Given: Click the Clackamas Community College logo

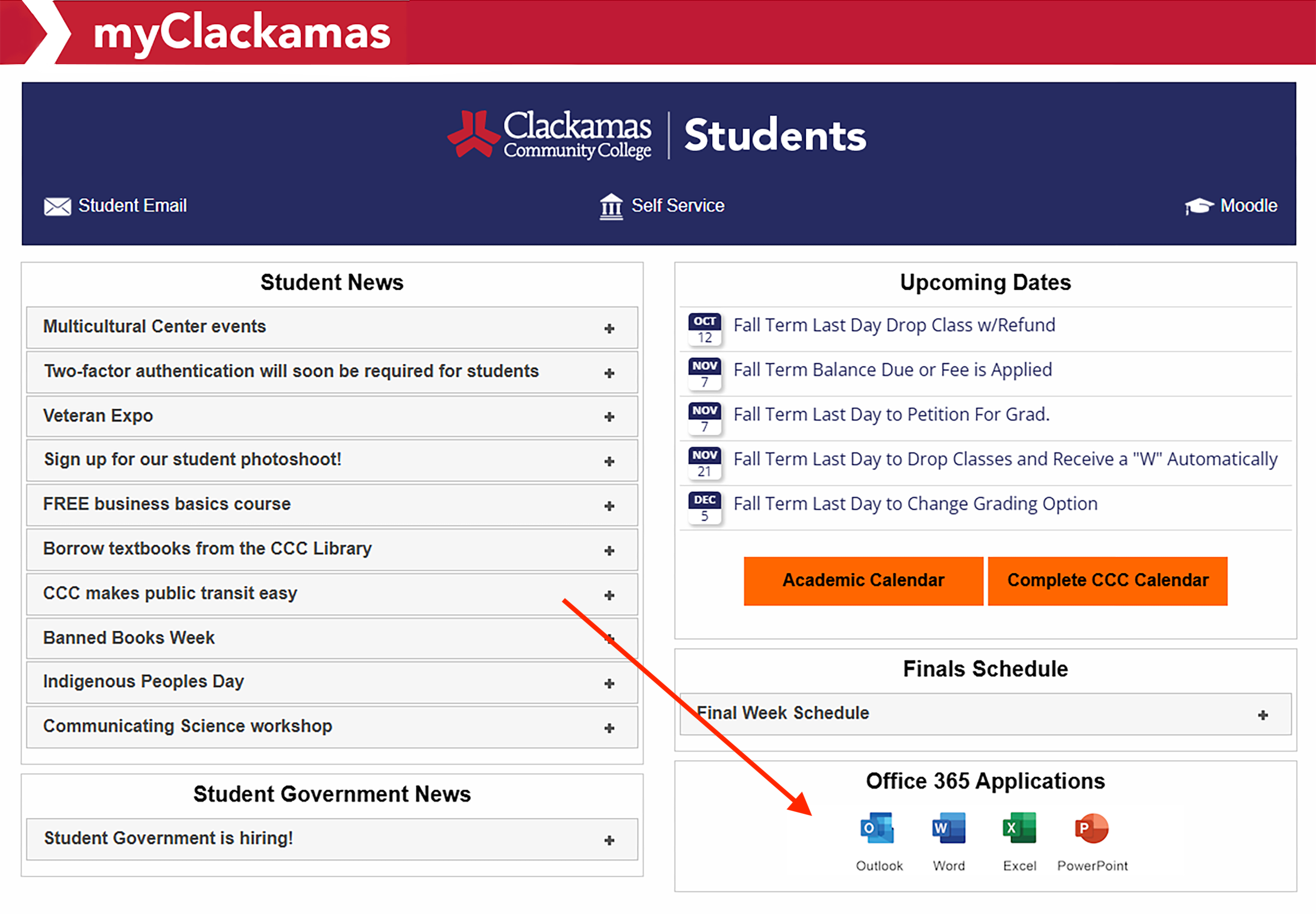Looking at the screenshot, I should [x=550, y=135].
